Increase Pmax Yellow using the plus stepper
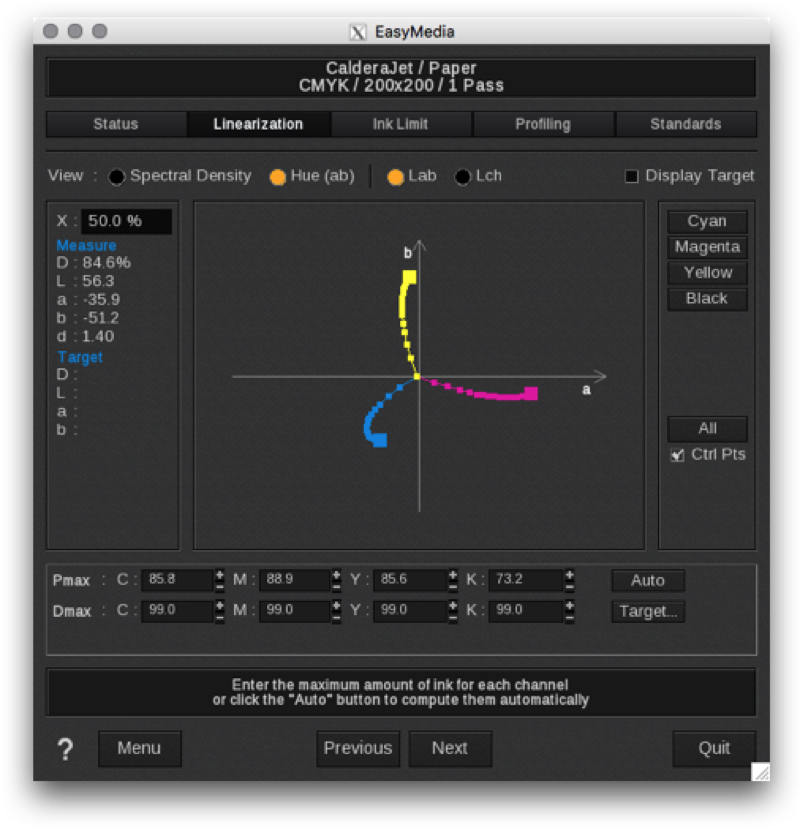800x827 pixels. point(451,574)
